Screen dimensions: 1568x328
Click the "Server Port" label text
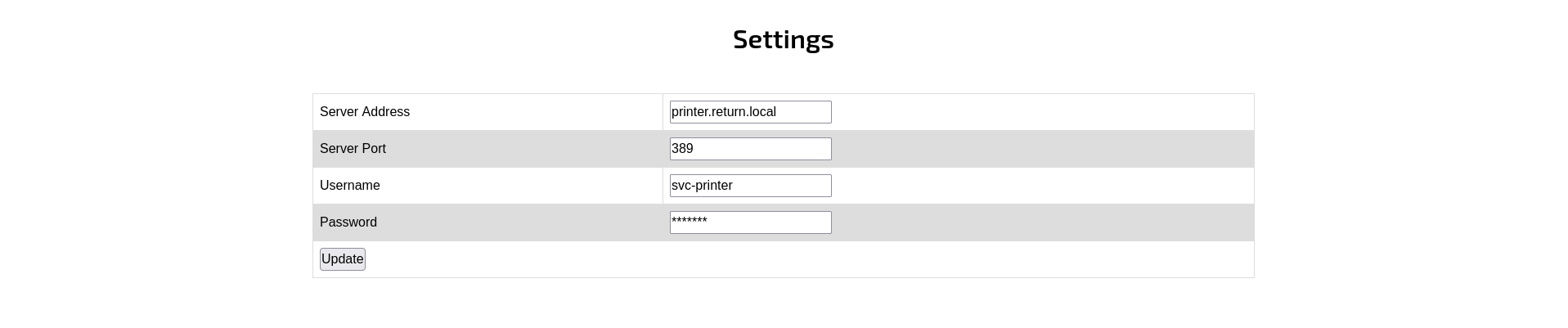pos(353,149)
